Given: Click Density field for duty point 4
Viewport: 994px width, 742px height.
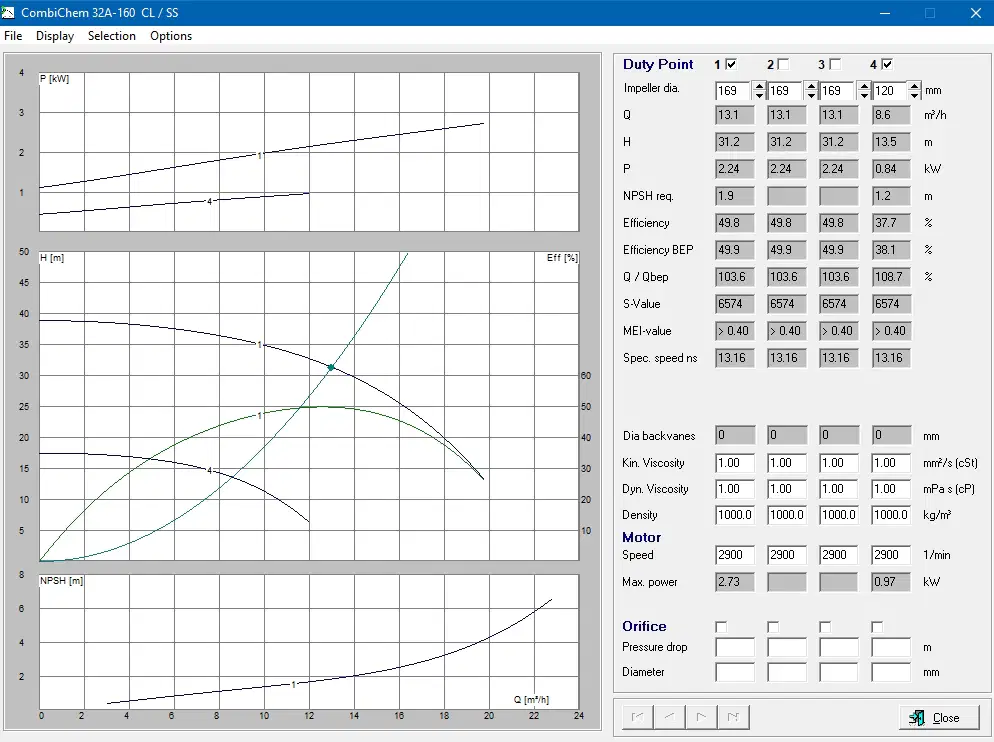Looking at the screenshot, I should tap(891, 515).
